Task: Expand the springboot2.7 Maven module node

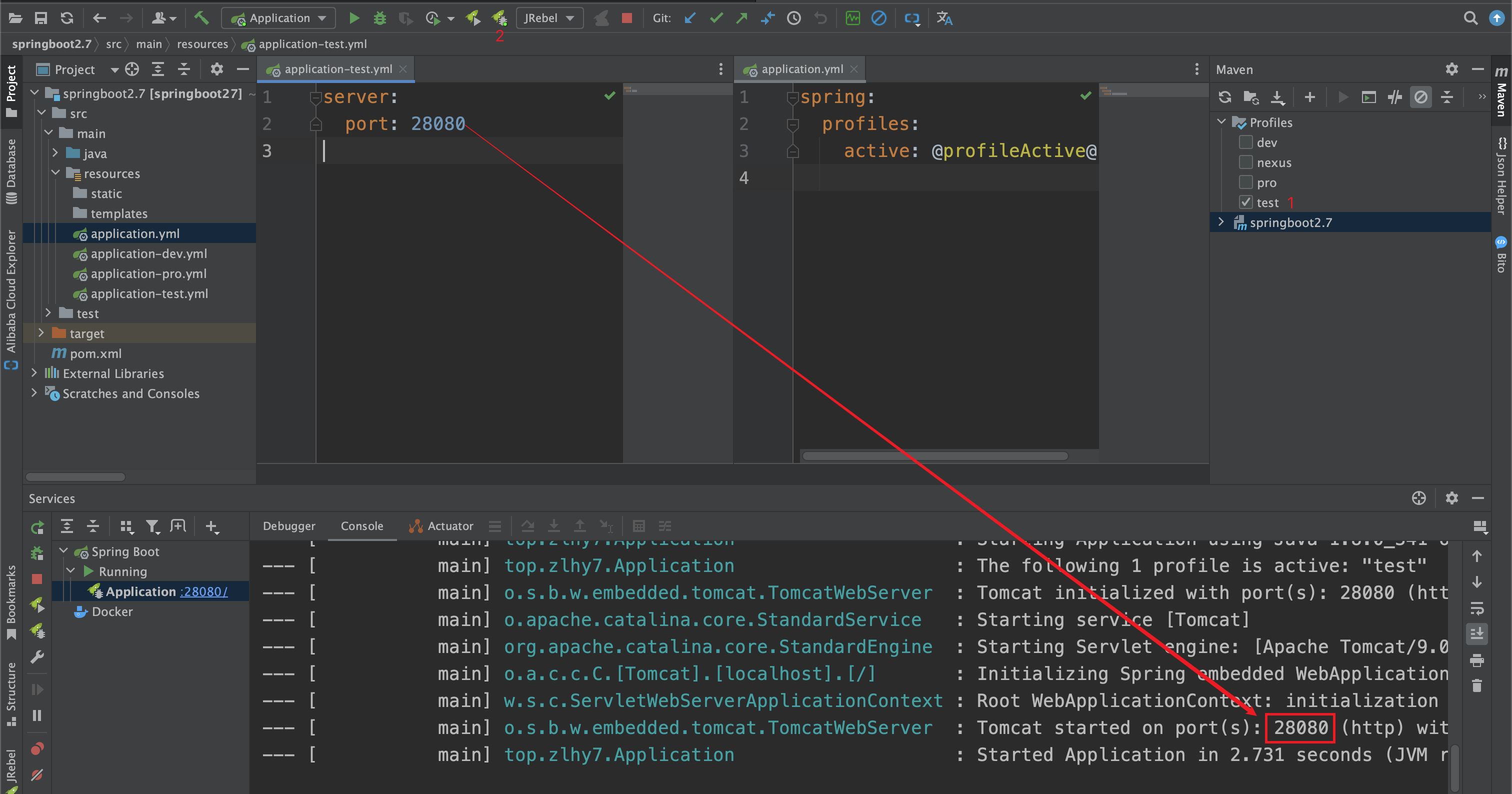Action: click(x=1221, y=222)
